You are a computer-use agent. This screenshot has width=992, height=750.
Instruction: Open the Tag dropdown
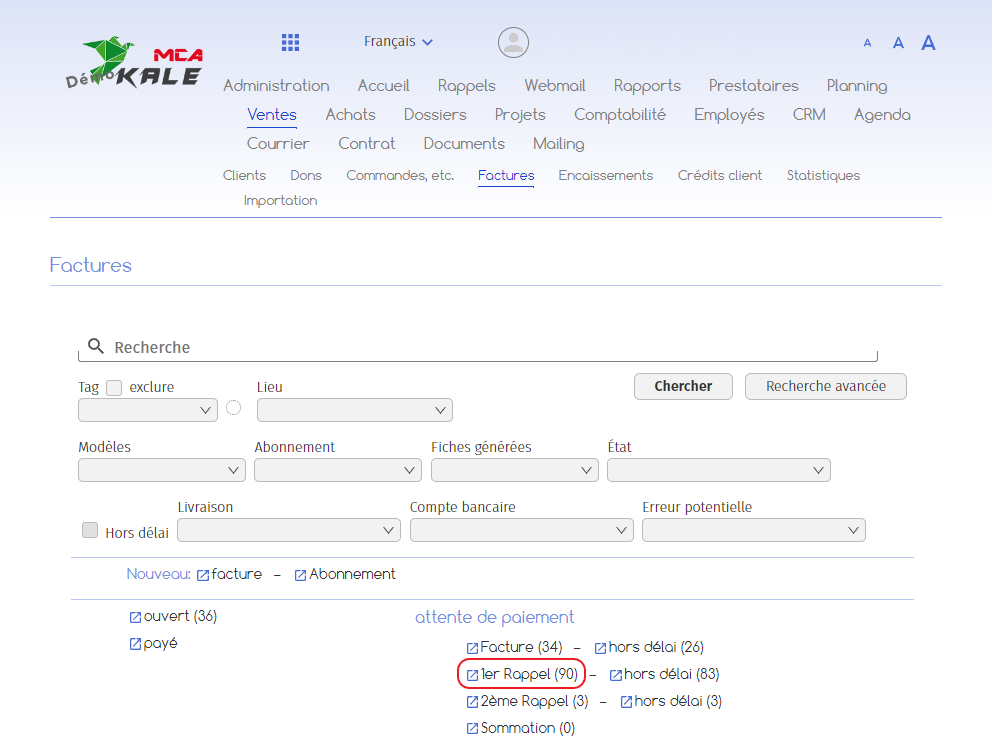[147, 410]
